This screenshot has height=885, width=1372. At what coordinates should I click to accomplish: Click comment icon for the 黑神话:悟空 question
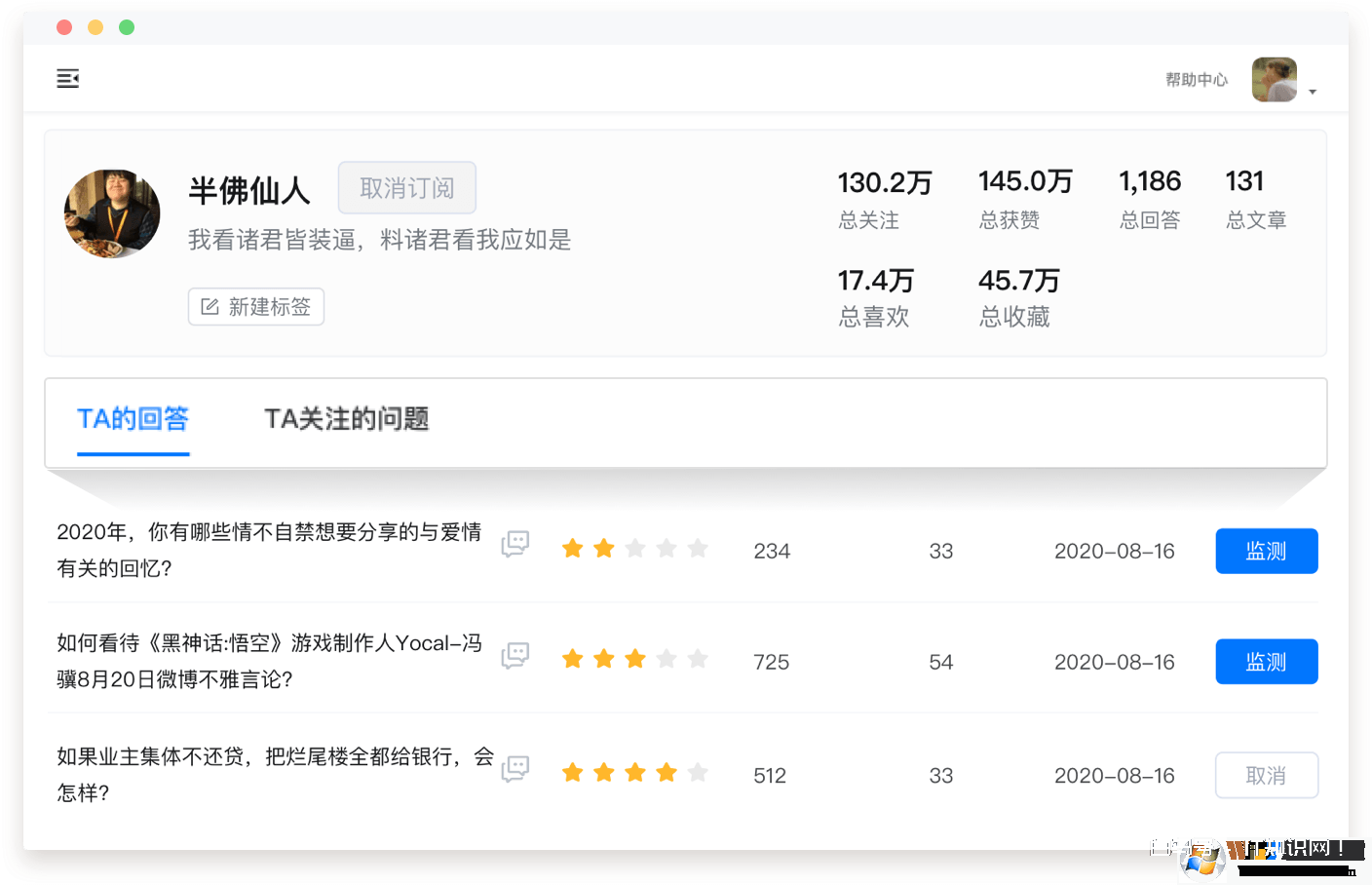tap(514, 655)
